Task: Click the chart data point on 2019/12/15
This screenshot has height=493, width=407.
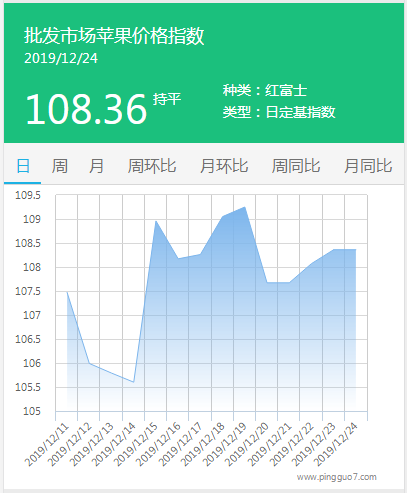Action: (156, 221)
